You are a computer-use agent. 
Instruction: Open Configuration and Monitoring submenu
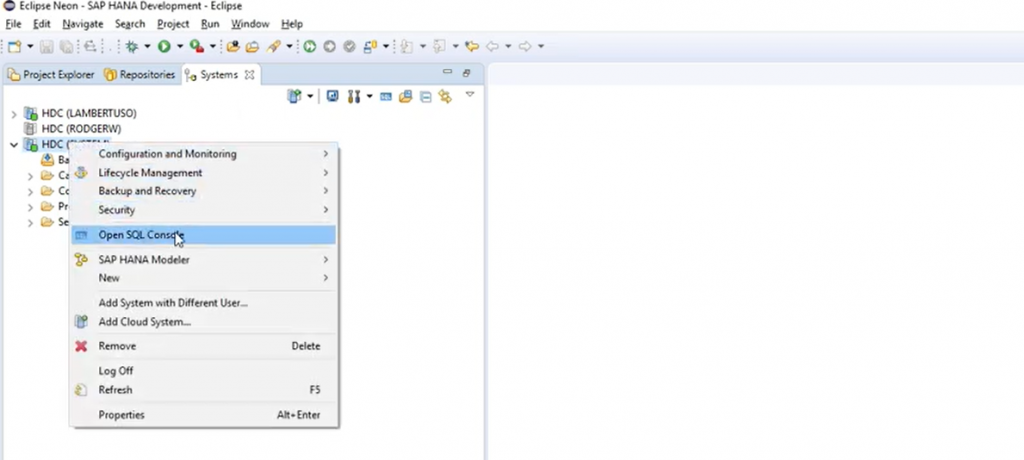(x=167, y=154)
